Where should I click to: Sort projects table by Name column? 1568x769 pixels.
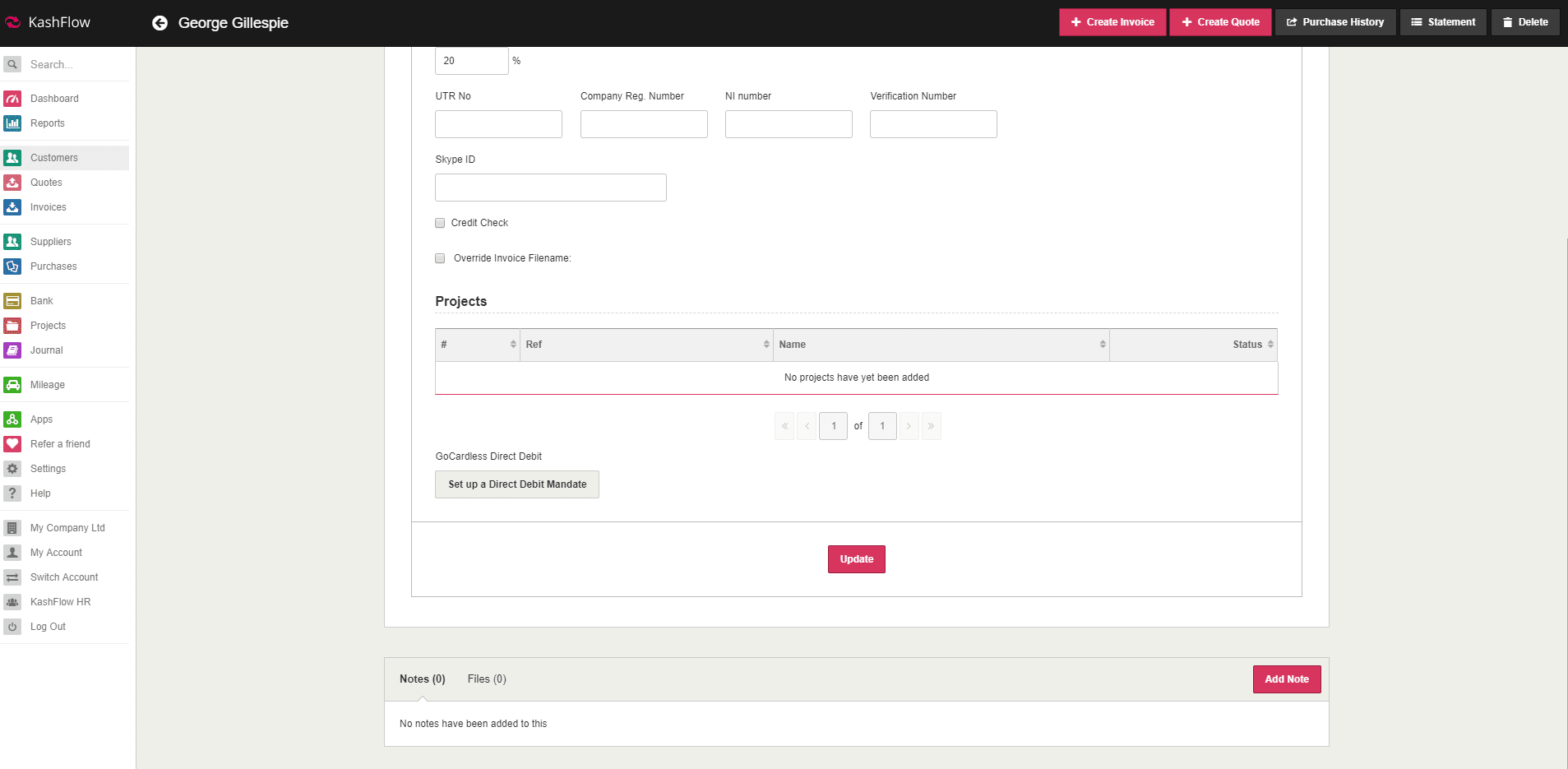click(940, 345)
